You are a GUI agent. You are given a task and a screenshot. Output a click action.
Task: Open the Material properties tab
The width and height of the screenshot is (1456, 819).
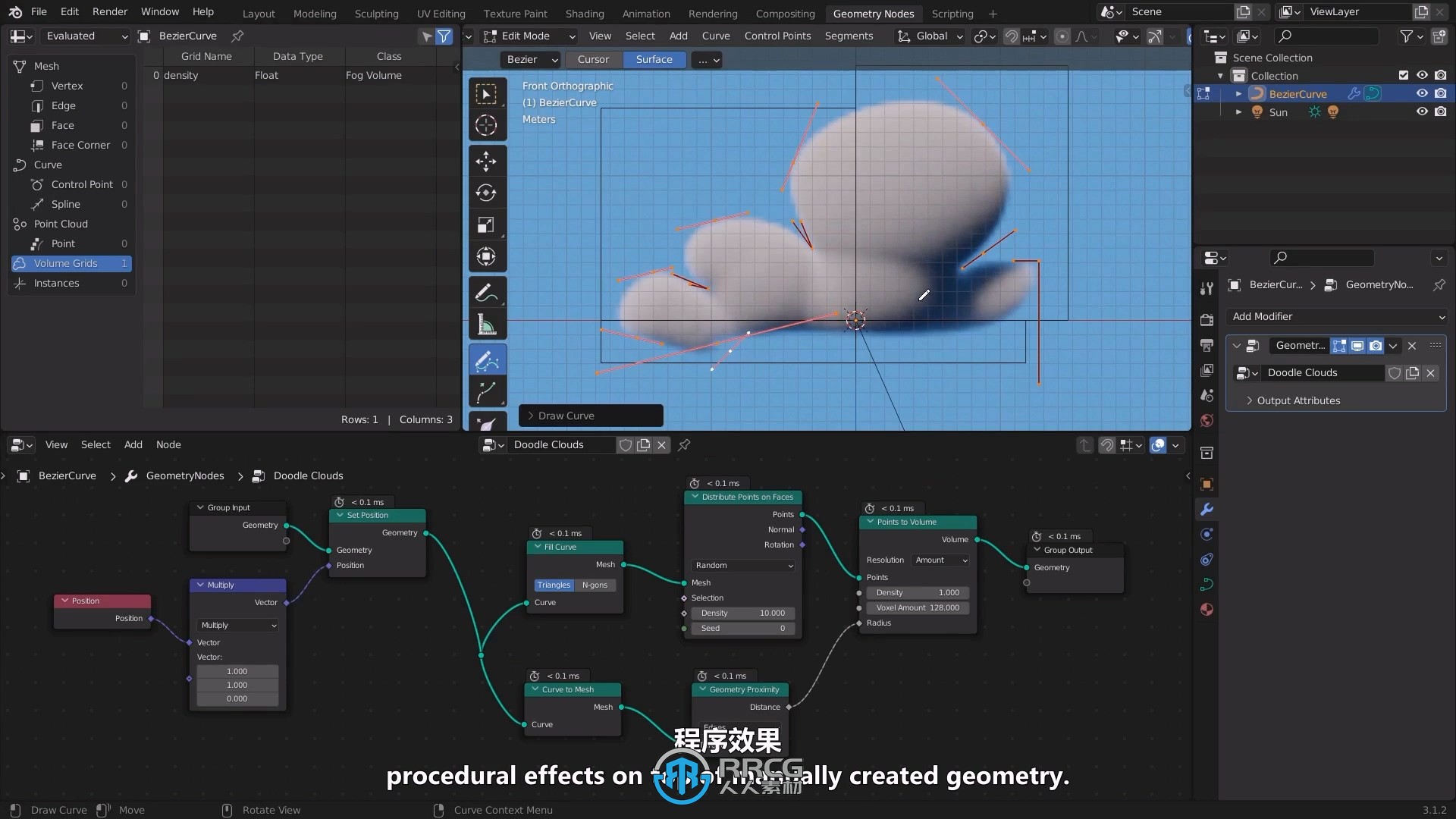[x=1207, y=609]
